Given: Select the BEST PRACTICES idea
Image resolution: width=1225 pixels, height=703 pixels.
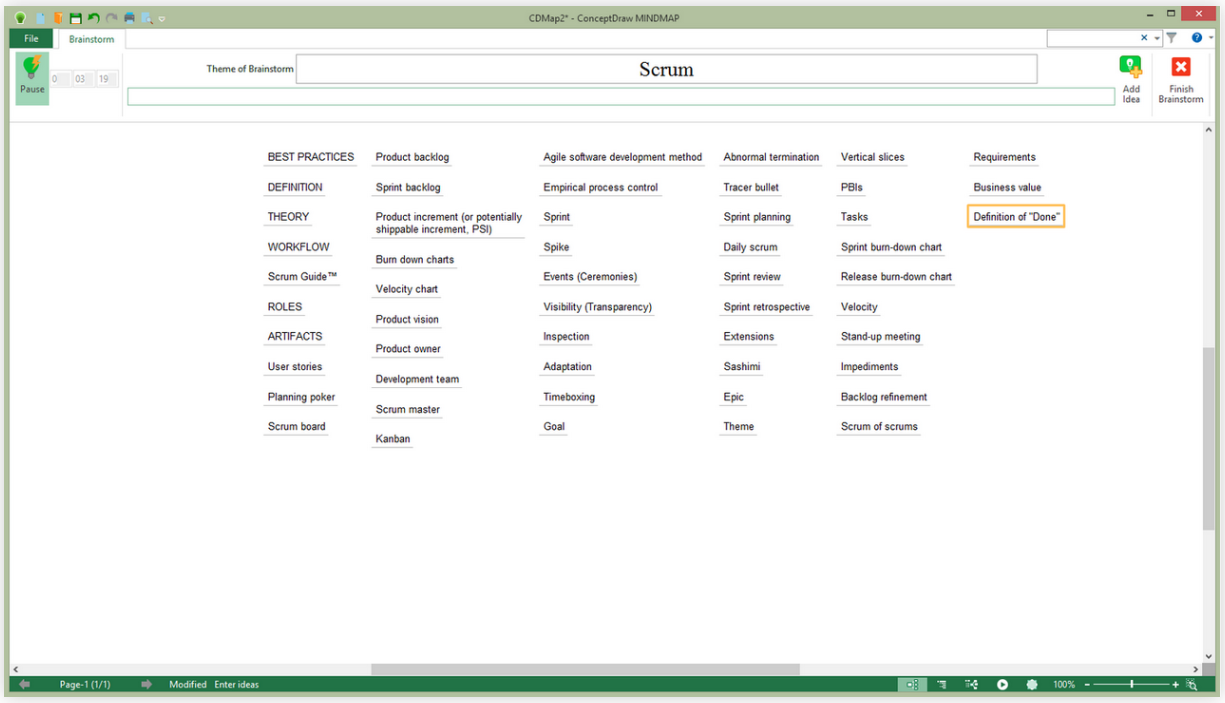Looking at the screenshot, I should click(x=311, y=157).
